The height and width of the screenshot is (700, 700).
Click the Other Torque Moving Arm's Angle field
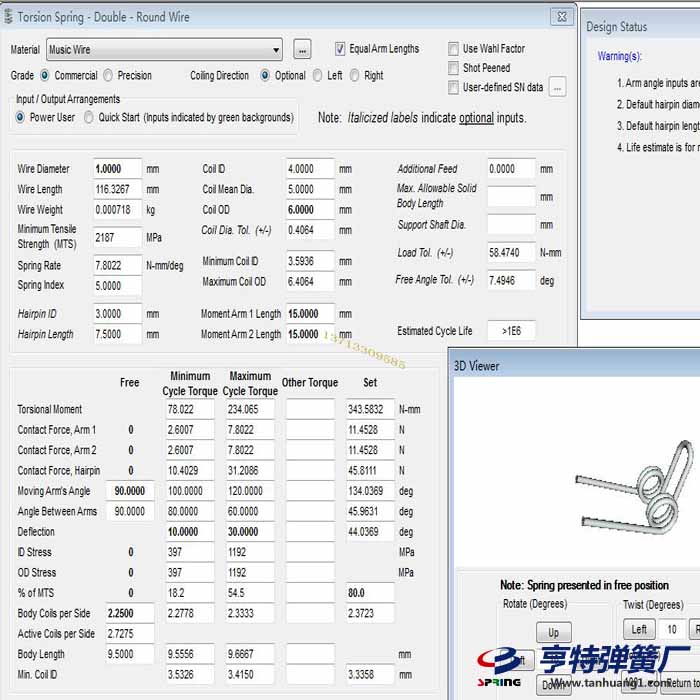pyautogui.click(x=310, y=491)
